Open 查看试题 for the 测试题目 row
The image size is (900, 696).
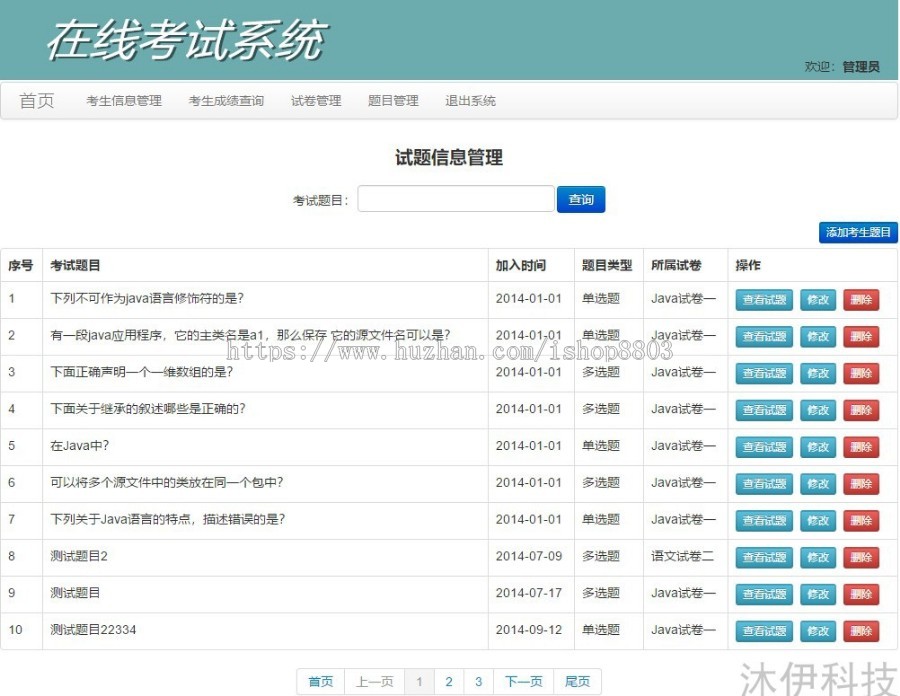point(763,594)
